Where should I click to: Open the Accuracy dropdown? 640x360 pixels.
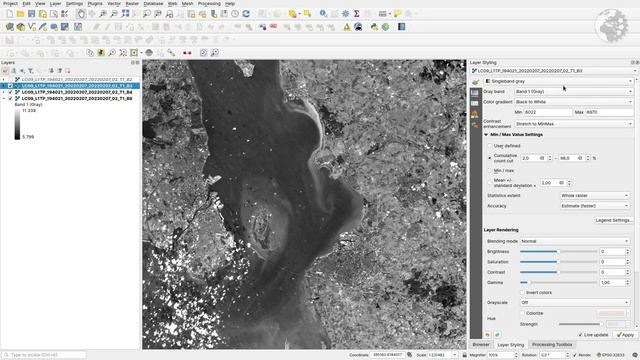click(x=594, y=206)
